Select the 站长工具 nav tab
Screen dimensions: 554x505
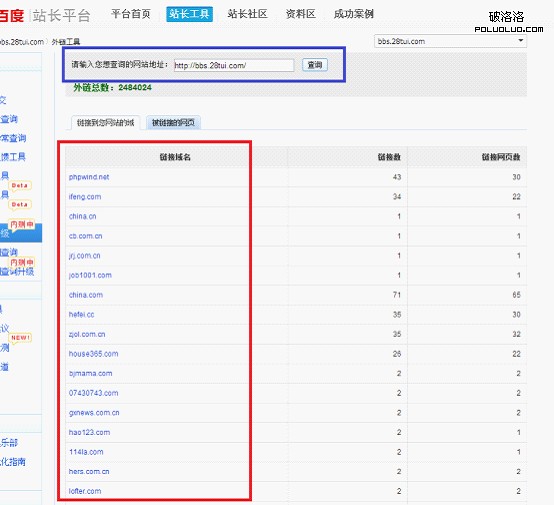[x=189, y=14]
